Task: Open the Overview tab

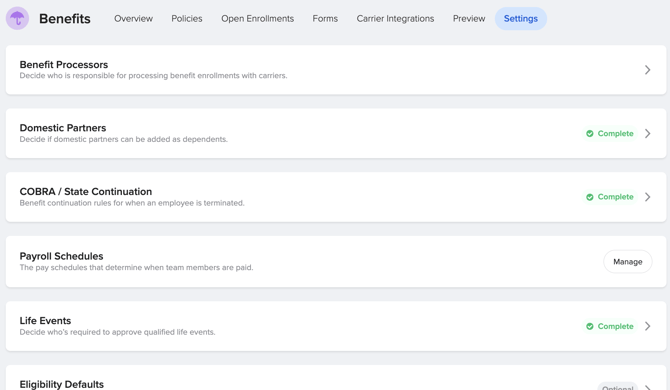Action: [x=133, y=19]
